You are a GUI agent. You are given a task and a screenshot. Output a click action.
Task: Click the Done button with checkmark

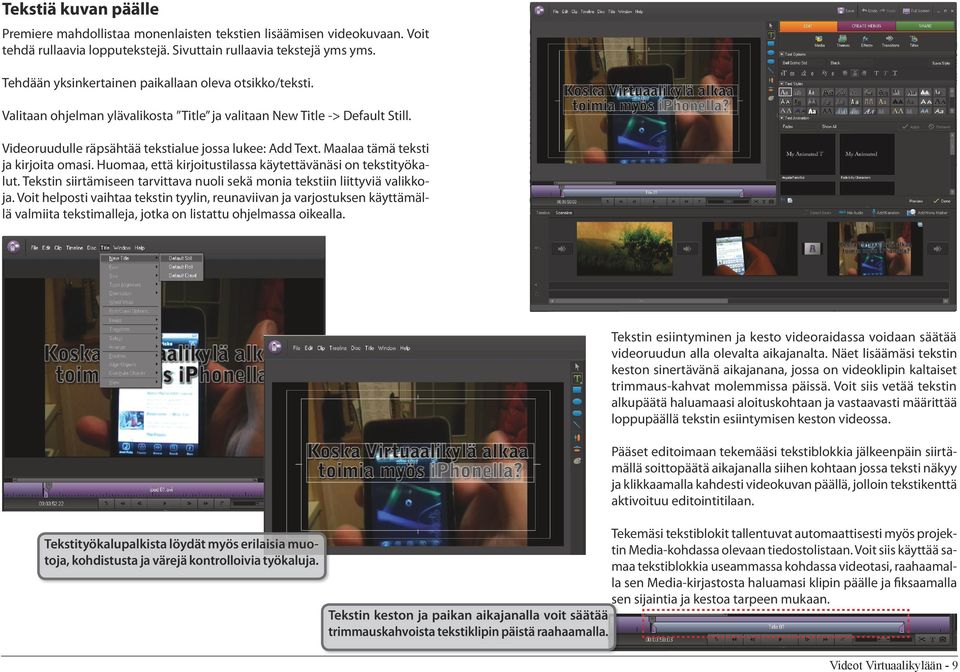pos(942,201)
